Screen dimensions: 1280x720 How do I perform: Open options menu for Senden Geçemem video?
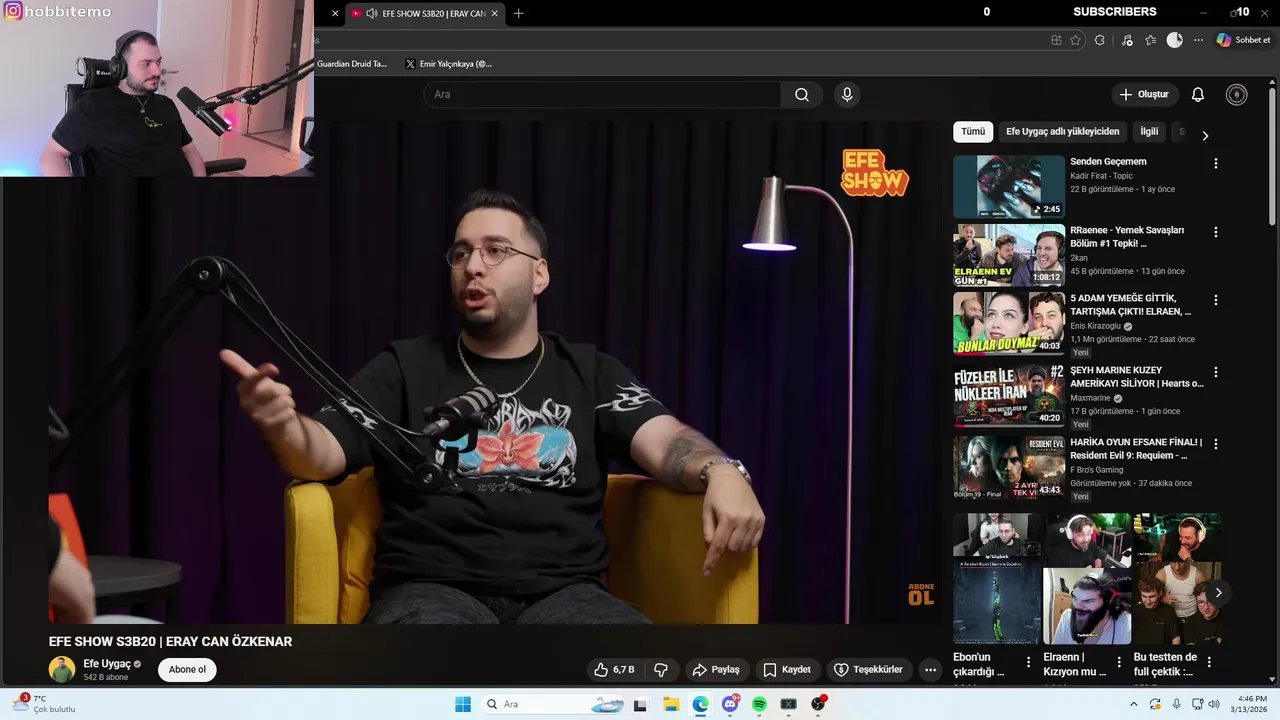(x=1215, y=163)
